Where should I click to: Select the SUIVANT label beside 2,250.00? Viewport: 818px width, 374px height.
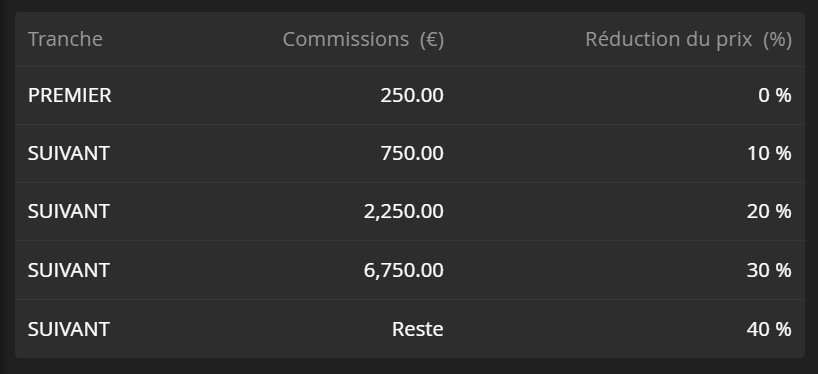[69, 211]
